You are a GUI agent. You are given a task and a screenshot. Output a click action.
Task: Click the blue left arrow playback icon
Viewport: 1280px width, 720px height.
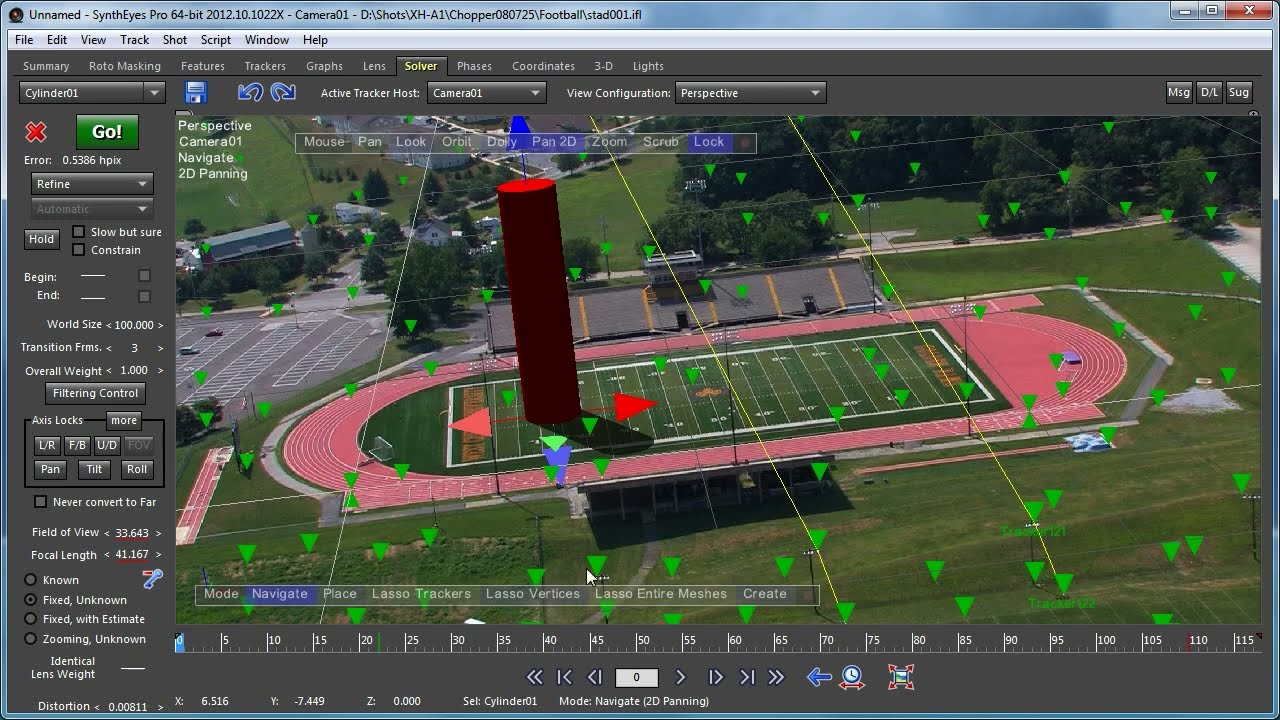click(819, 677)
